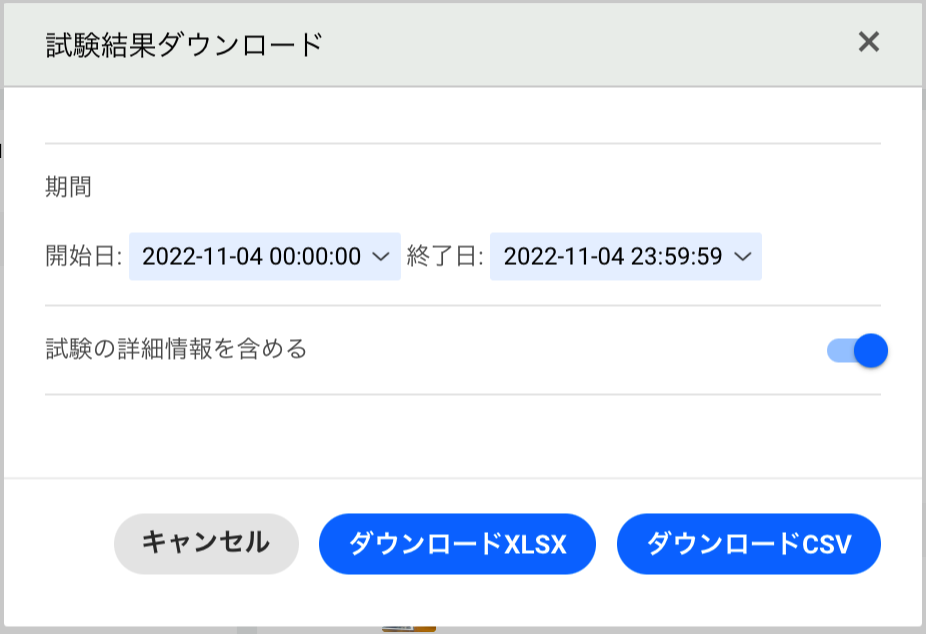Image resolution: width=926 pixels, height=634 pixels.
Task: Toggle 試験の詳細情報を含める switch
Action: click(x=857, y=350)
